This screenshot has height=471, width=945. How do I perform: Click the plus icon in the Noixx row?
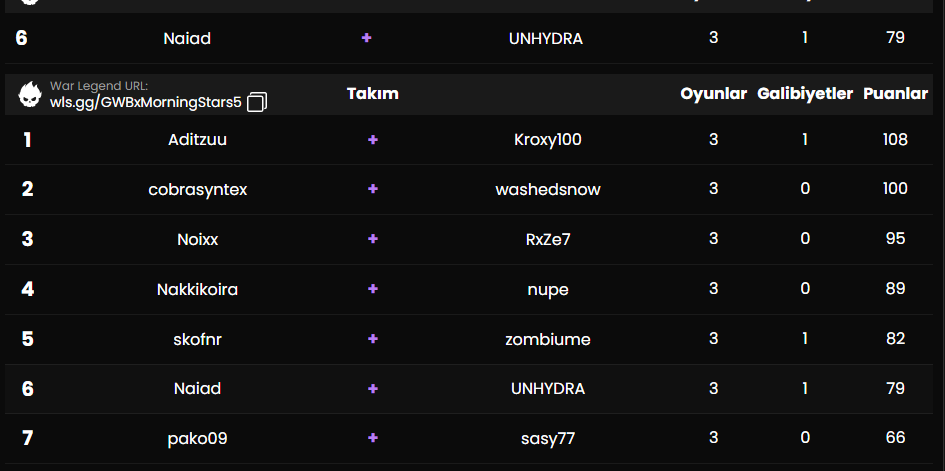(372, 239)
